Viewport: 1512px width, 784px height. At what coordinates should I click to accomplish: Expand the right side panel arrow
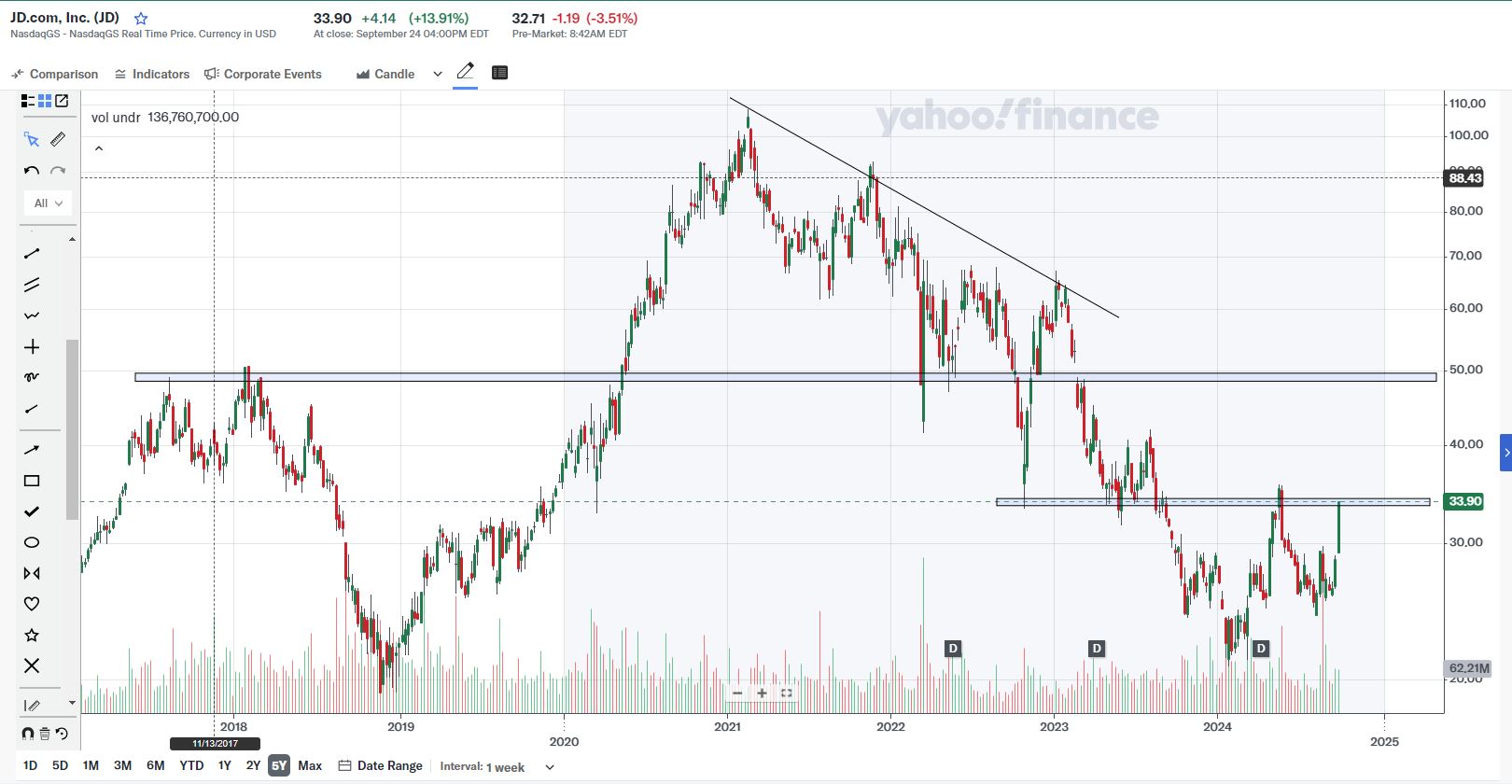(x=1505, y=453)
